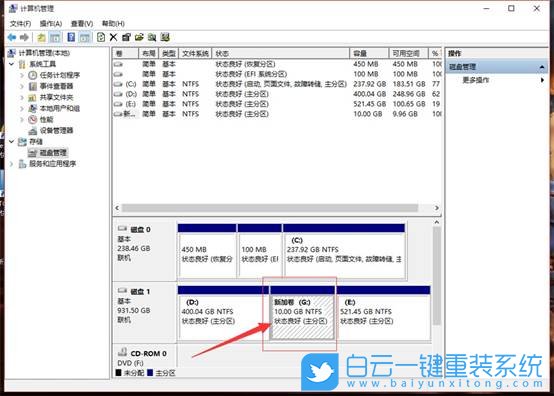Sort by the 文件系统 column header
The image size is (554, 396).
(195, 53)
